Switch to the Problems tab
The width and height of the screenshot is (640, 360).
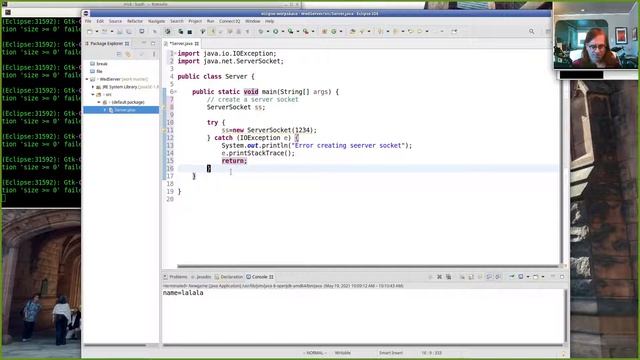[x=175, y=277]
